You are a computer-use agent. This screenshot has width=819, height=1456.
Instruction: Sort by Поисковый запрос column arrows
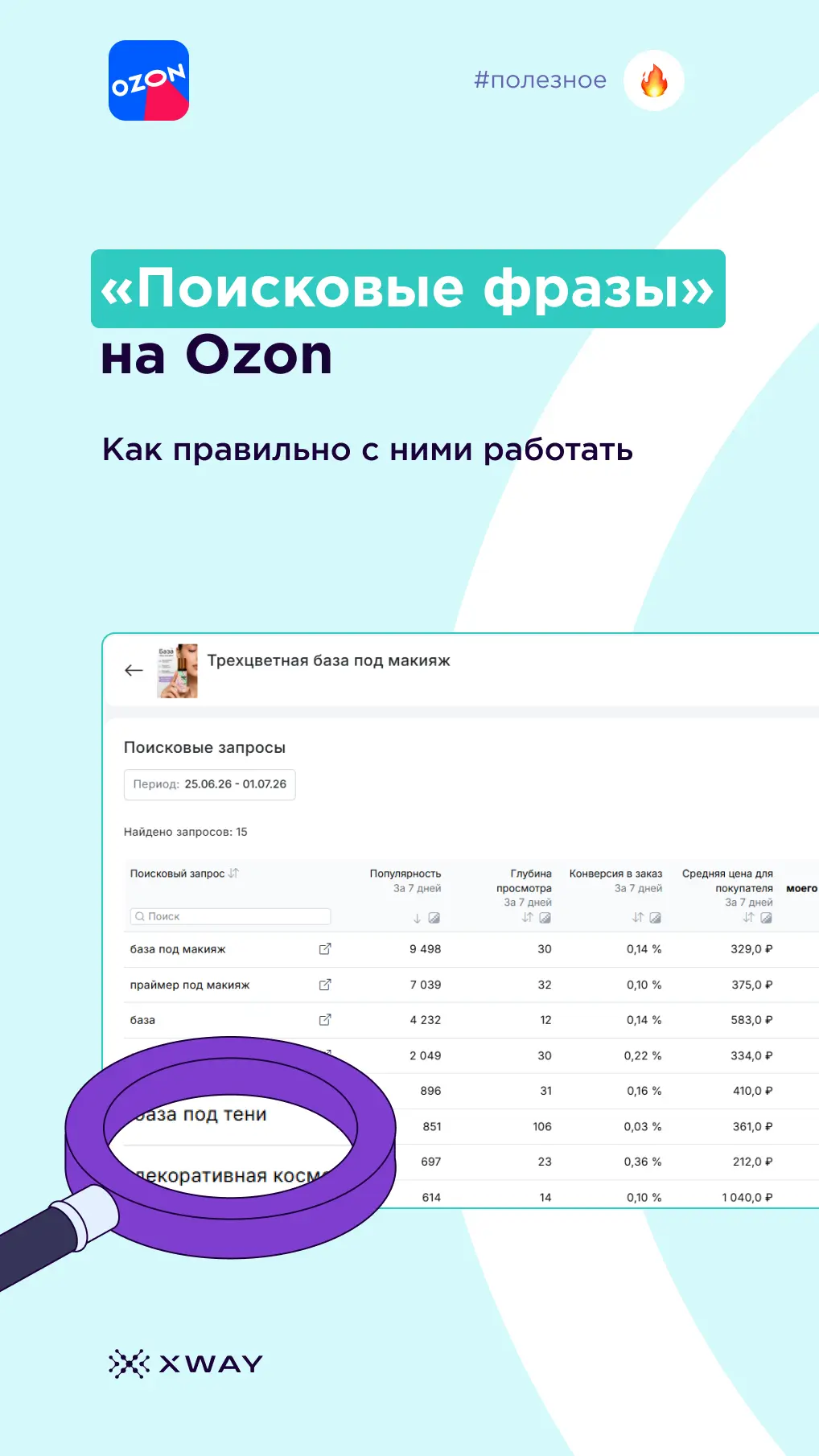(x=233, y=873)
